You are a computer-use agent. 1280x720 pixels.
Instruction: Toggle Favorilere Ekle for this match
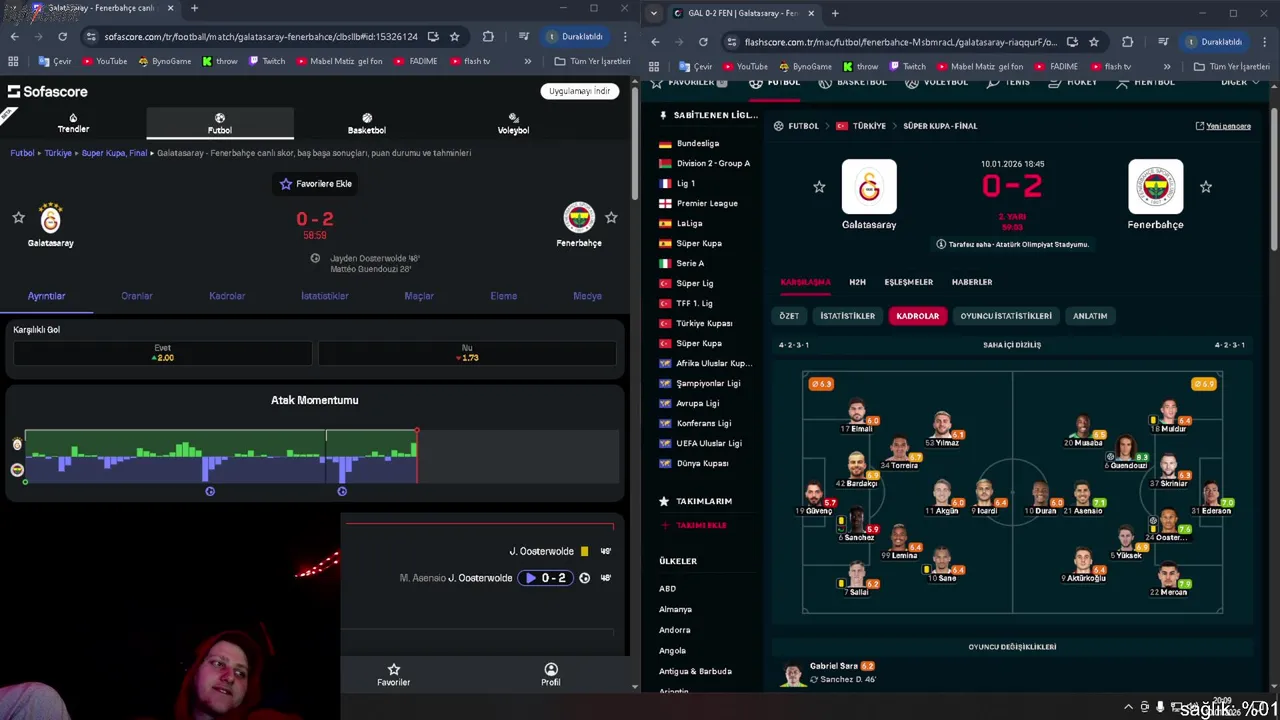(x=315, y=184)
